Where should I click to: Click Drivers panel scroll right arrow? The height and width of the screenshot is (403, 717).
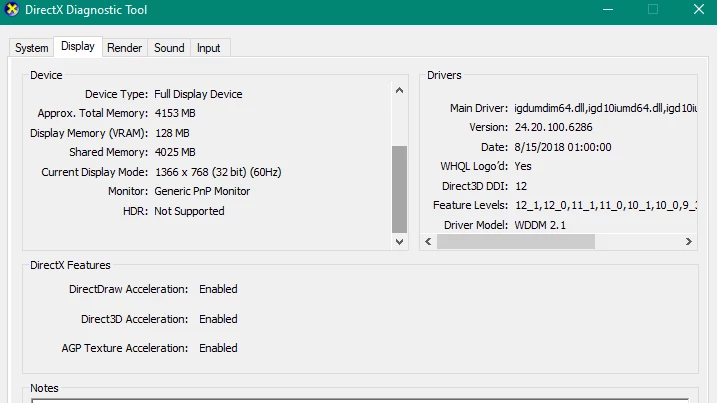[x=689, y=242]
